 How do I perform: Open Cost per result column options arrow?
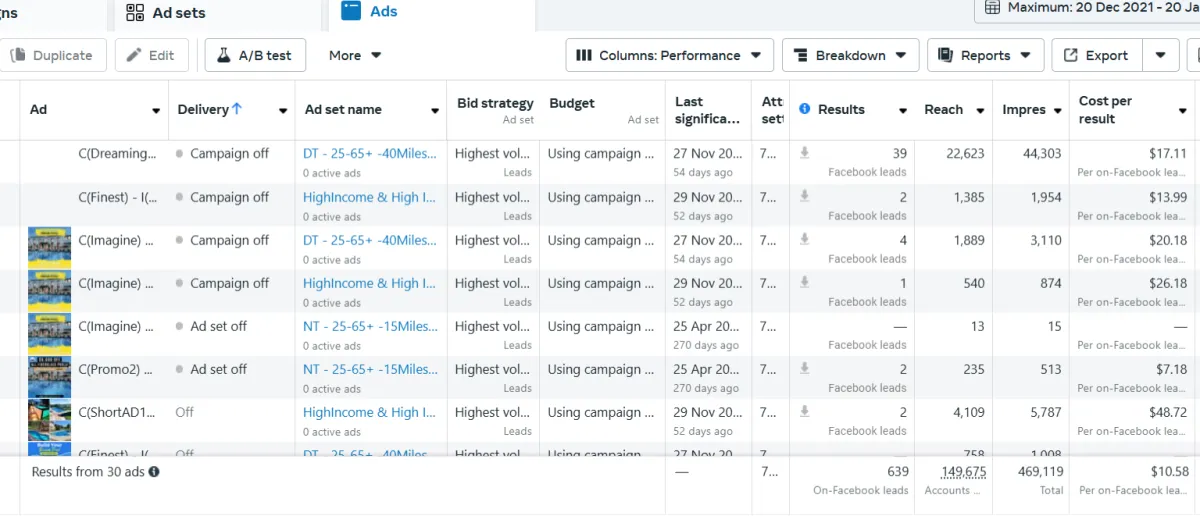coord(1181,111)
